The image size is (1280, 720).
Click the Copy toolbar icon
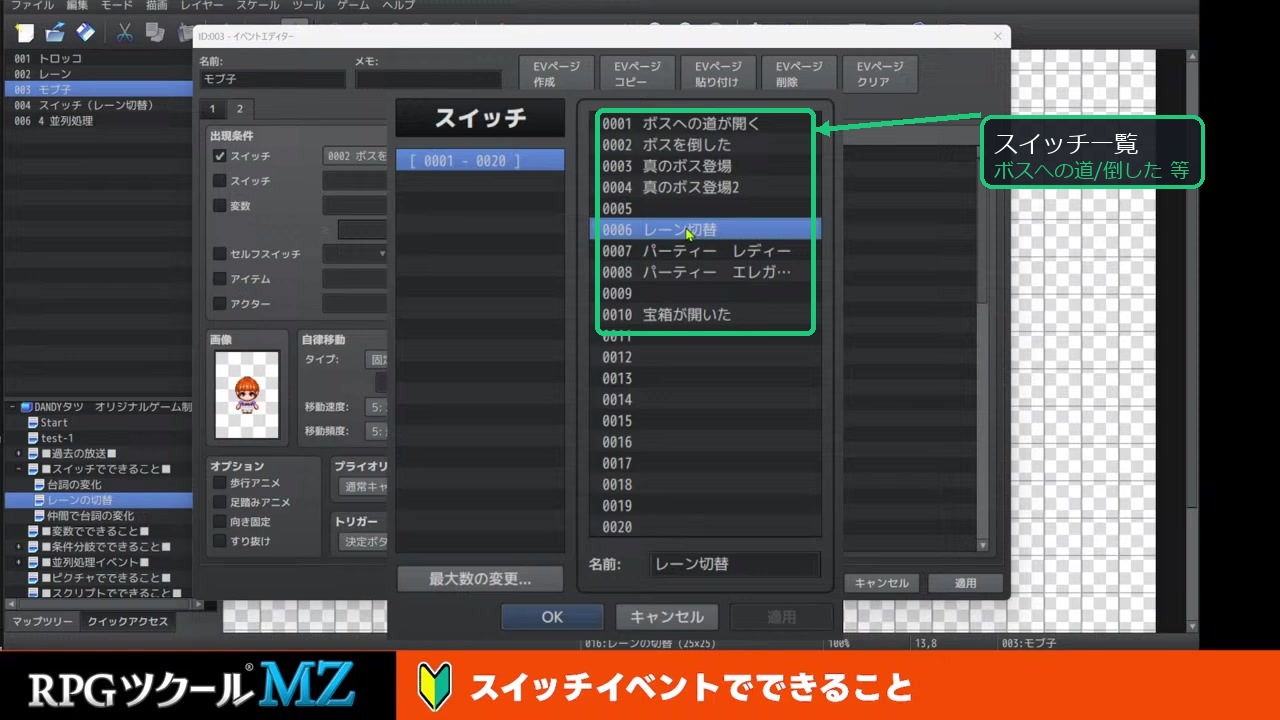pos(155,32)
